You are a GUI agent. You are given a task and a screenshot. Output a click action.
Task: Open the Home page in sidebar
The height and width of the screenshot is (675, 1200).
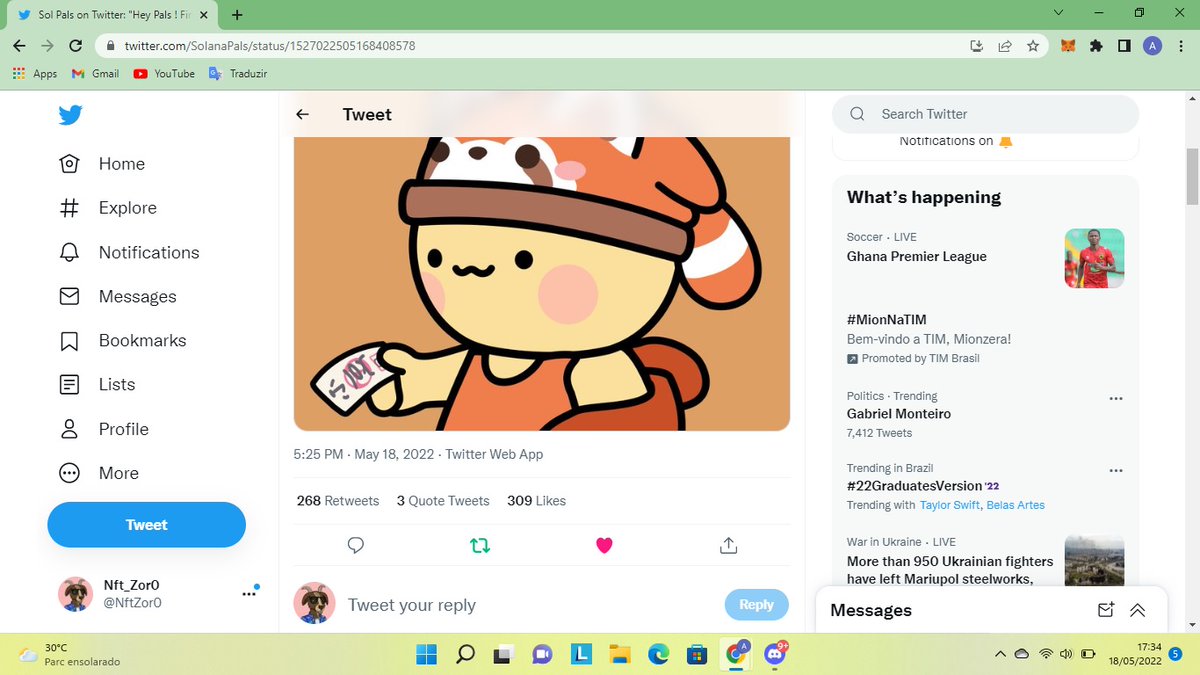point(102,164)
